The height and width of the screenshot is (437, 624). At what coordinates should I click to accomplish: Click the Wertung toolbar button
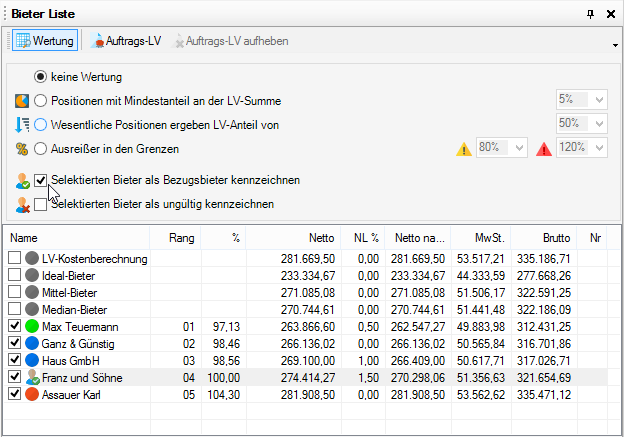click(x=45, y=41)
